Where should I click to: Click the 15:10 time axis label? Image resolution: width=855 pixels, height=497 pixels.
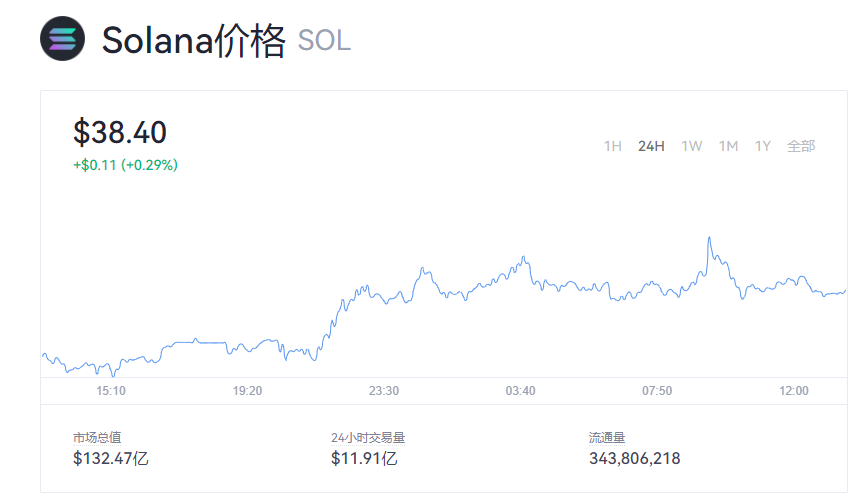coord(110,390)
